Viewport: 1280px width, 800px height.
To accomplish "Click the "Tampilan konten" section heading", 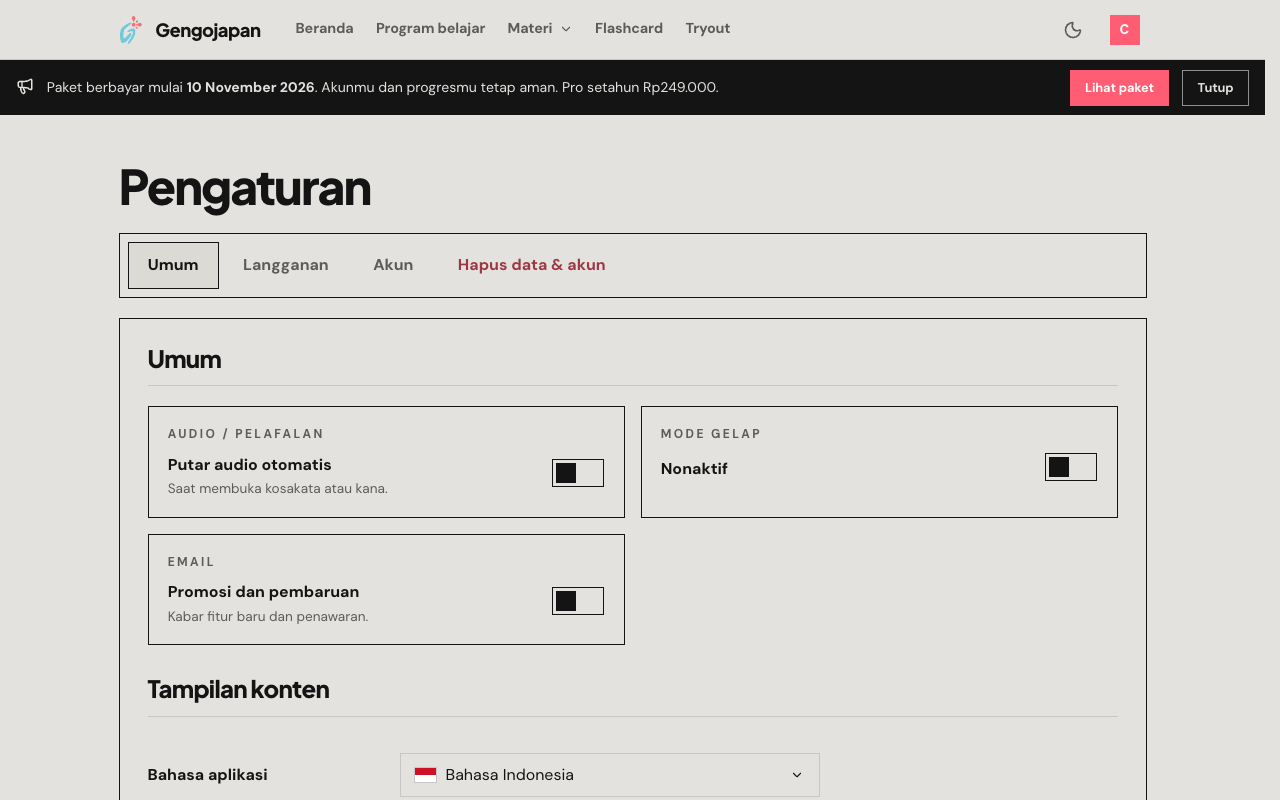I will pyautogui.click(x=238, y=690).
